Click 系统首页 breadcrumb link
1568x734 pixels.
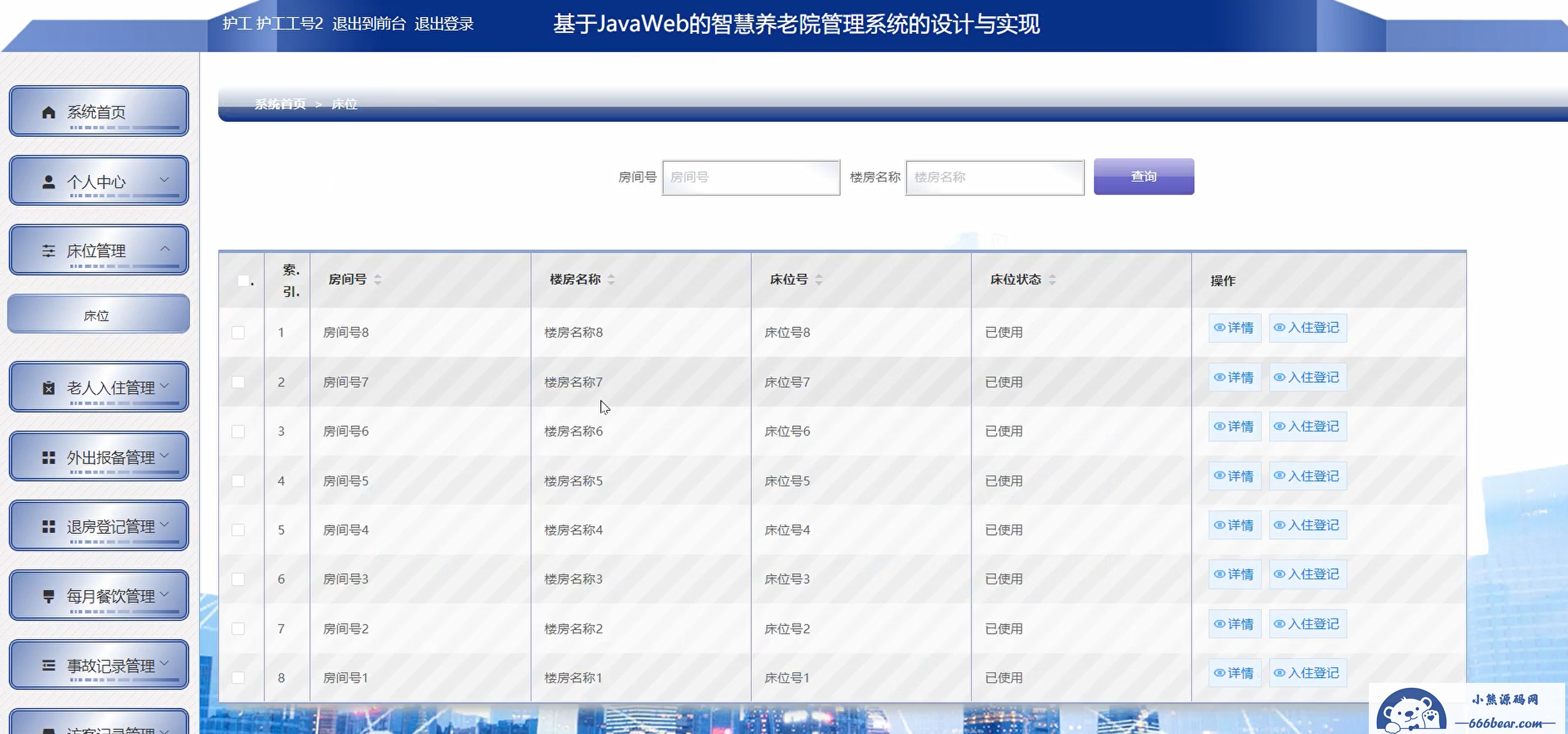(280, 104)
